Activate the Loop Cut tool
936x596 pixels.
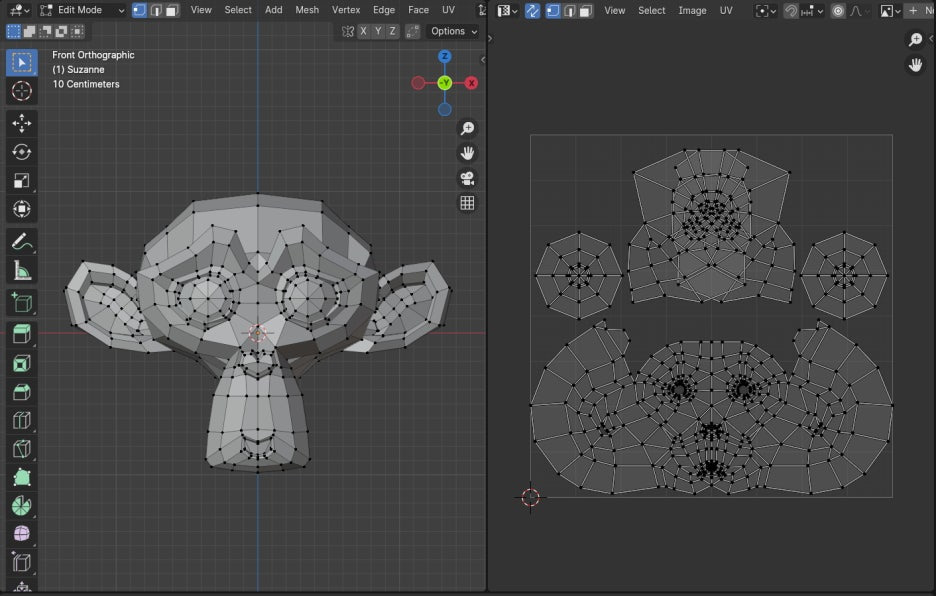click(x=21, y=420)
